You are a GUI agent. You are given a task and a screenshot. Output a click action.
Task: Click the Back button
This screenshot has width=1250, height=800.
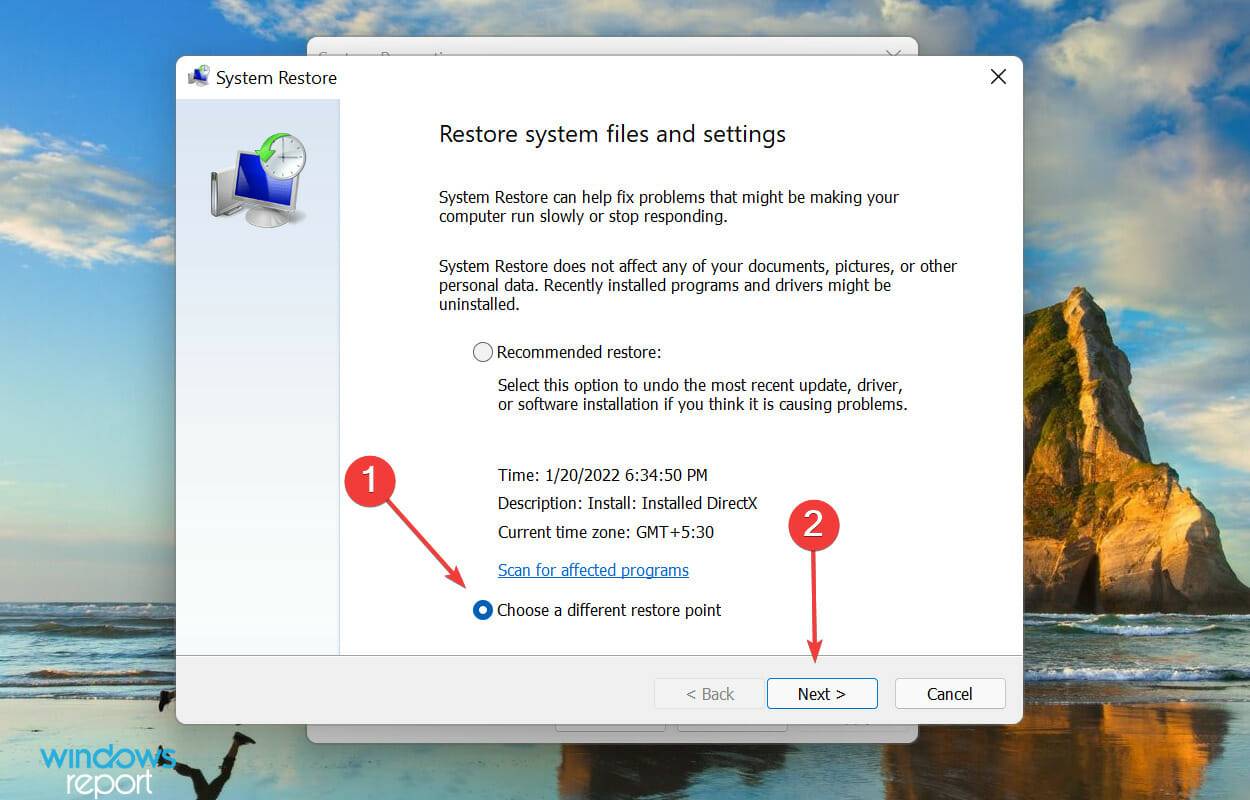(x=709, y=693)
